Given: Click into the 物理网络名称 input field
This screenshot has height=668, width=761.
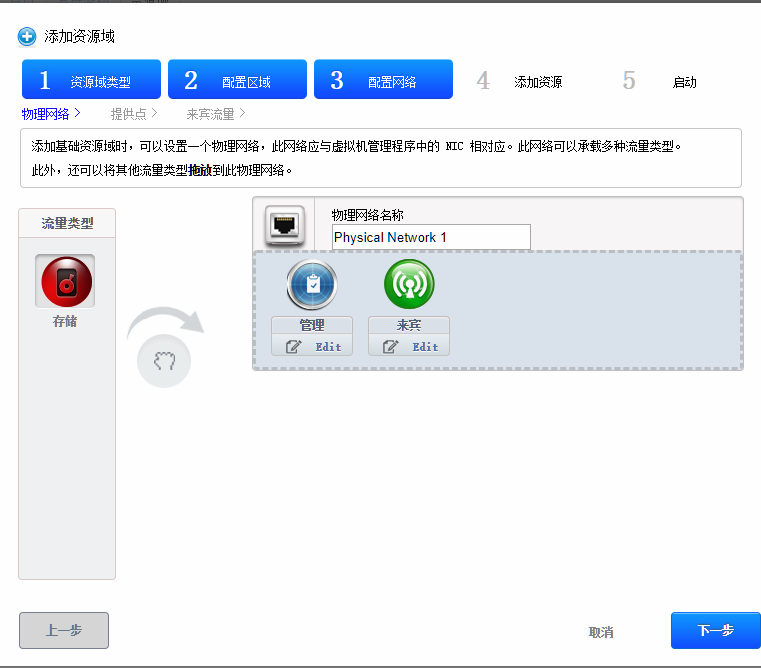Looking at the screenshot, I should point(431,237).
